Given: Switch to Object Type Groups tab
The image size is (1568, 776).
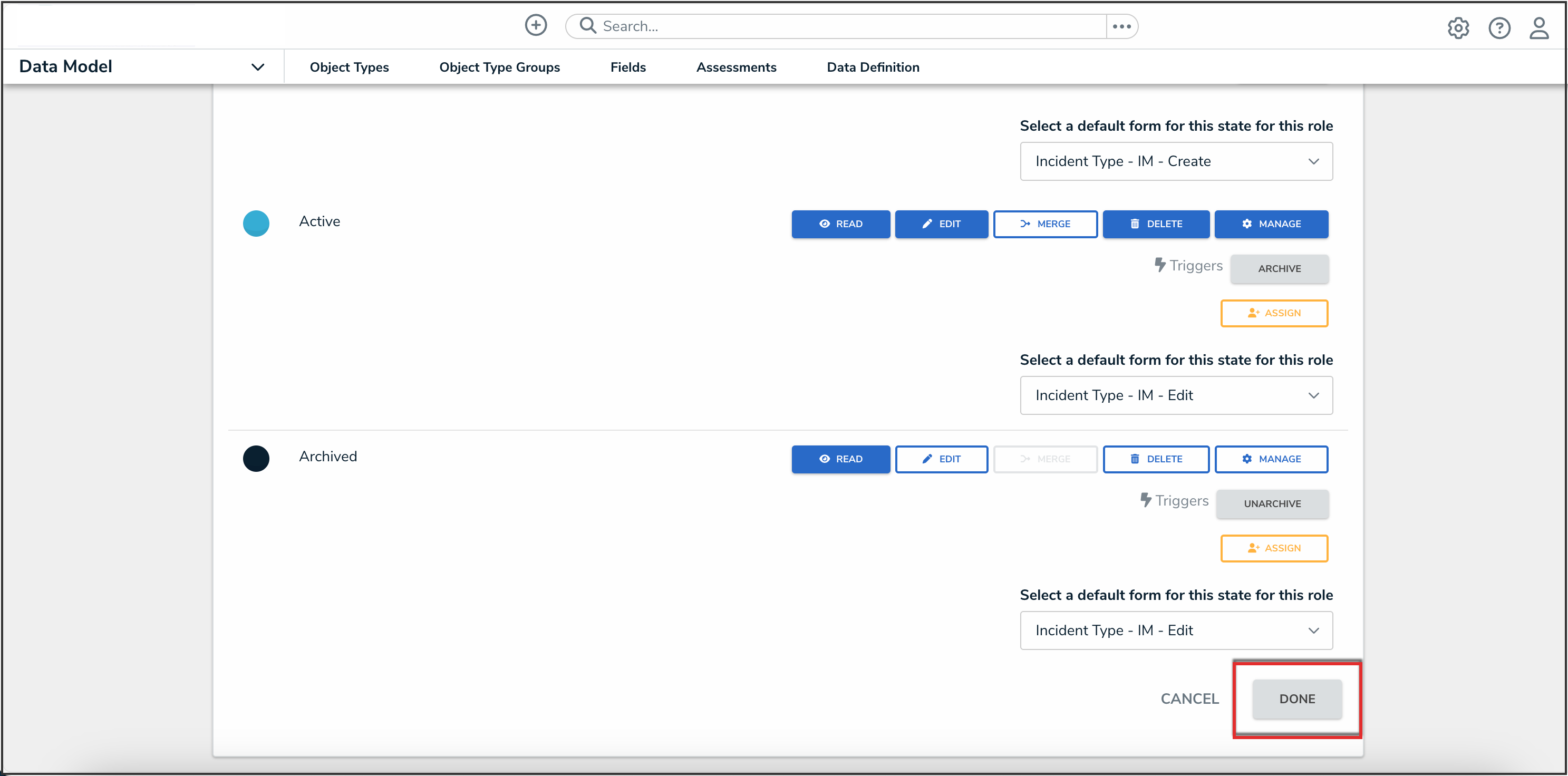Looking at the screenshot, I should tap(499, 67).
